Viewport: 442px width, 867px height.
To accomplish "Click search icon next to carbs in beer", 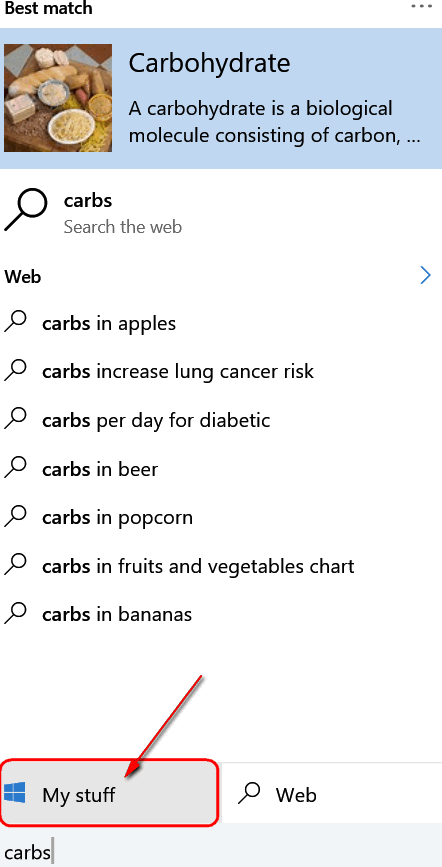I will tap(15, 468).
